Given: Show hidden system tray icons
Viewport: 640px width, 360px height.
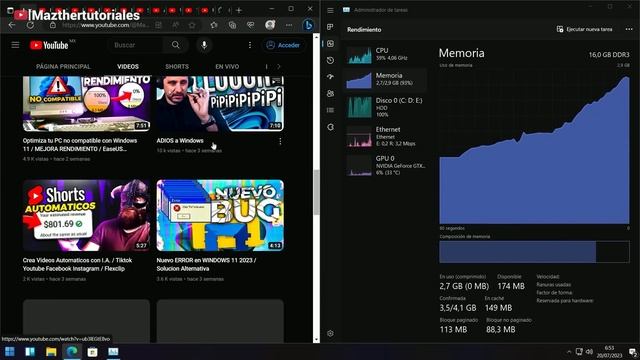Looking at the screenshot, I should [x=569, y=351].
